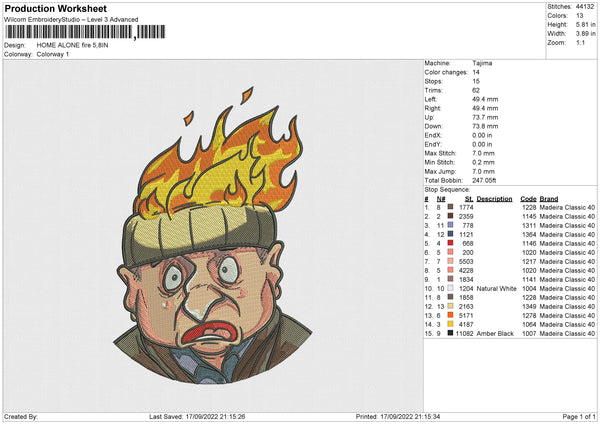Select the Min Stitch value 0.2 mm

point(483,162)
